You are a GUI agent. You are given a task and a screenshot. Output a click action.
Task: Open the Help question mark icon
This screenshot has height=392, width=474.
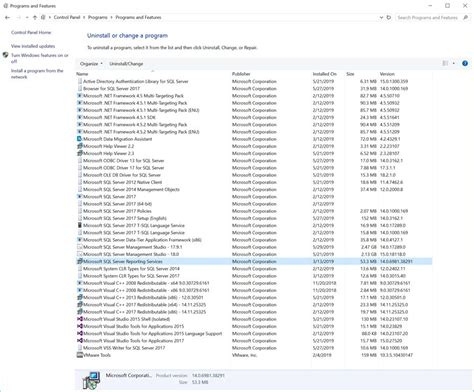465,63
